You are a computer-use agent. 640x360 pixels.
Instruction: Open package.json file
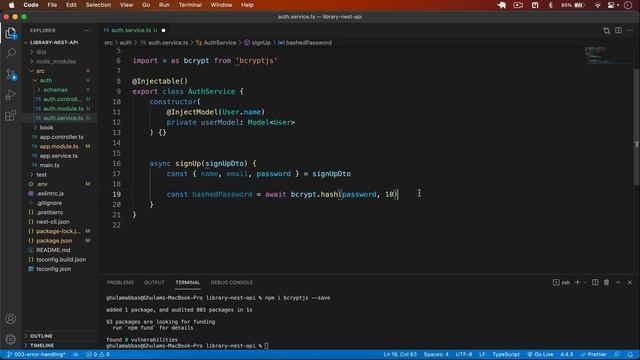[x=54, y=241]
